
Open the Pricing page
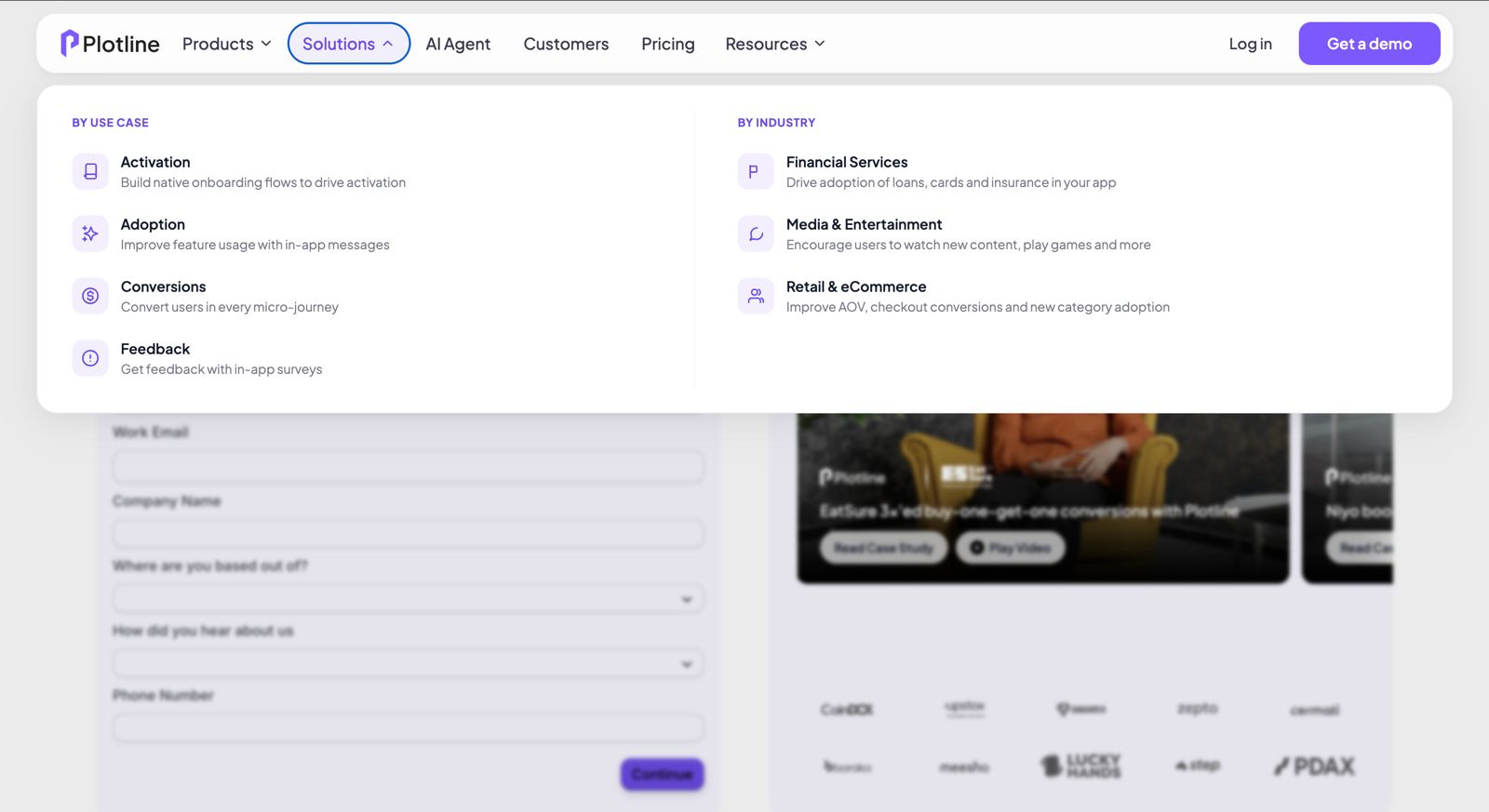pyautogui.click(x=668, y=44)
